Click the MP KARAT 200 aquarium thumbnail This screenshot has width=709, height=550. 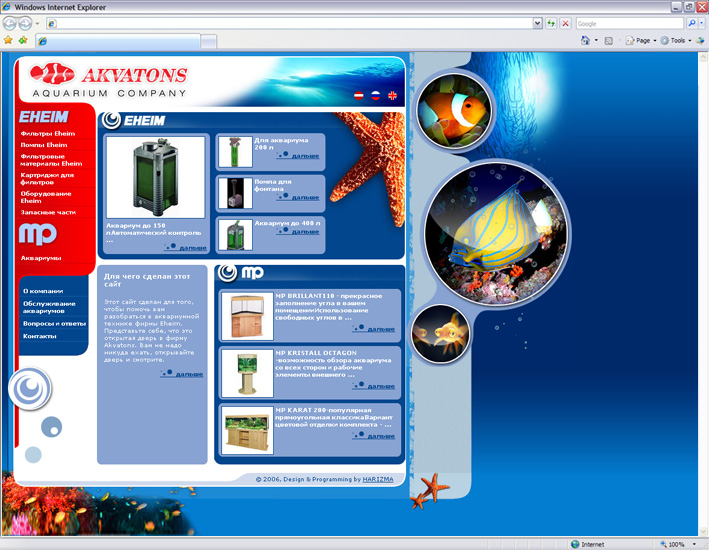click(247, 430)
